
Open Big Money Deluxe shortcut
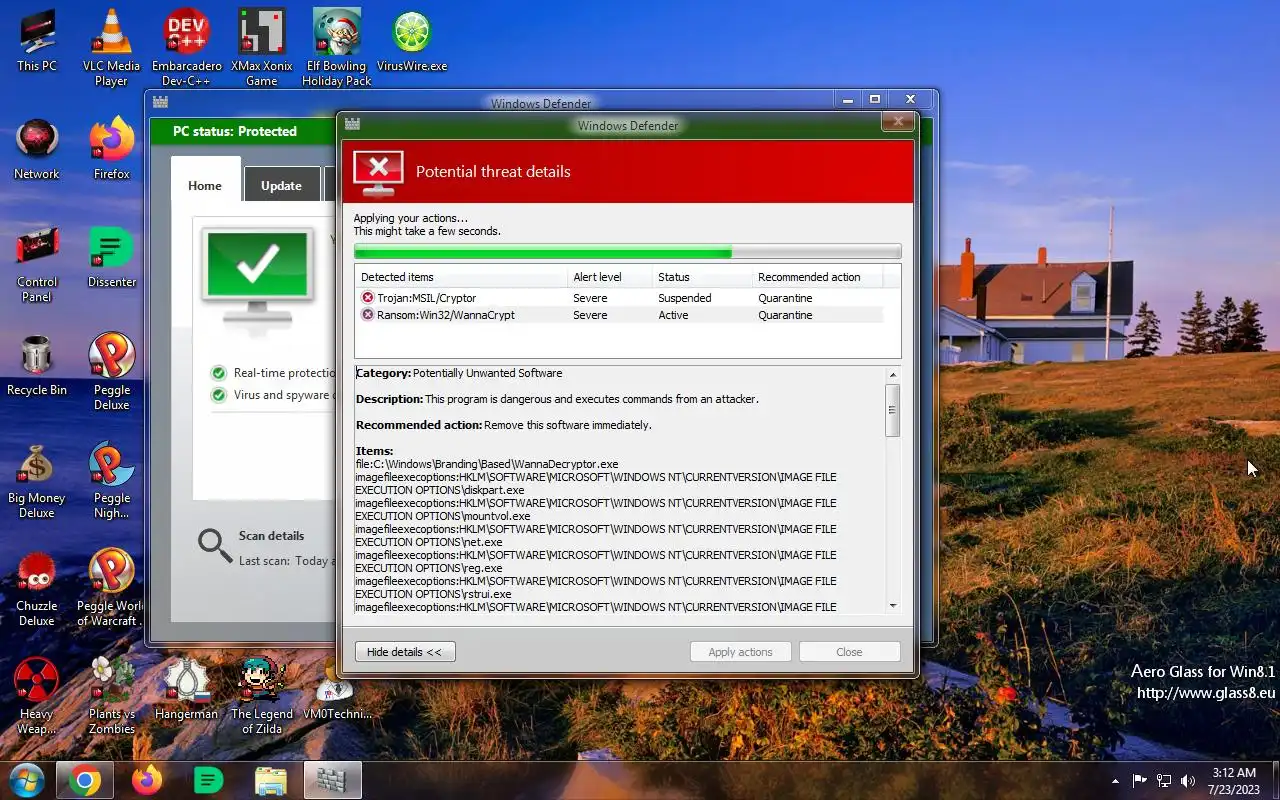(37, 480)
